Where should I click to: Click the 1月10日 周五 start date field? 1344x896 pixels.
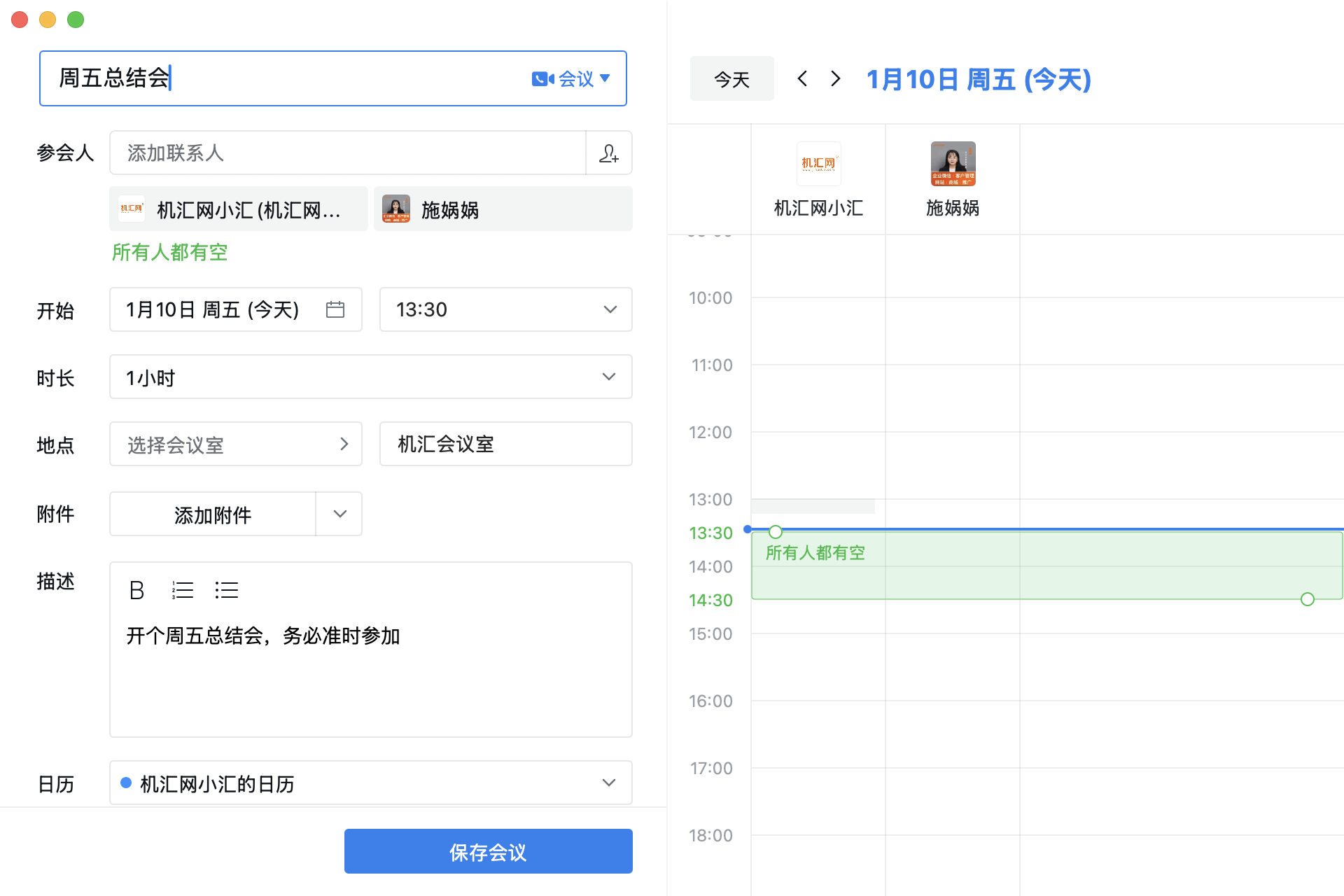[236, 309]
